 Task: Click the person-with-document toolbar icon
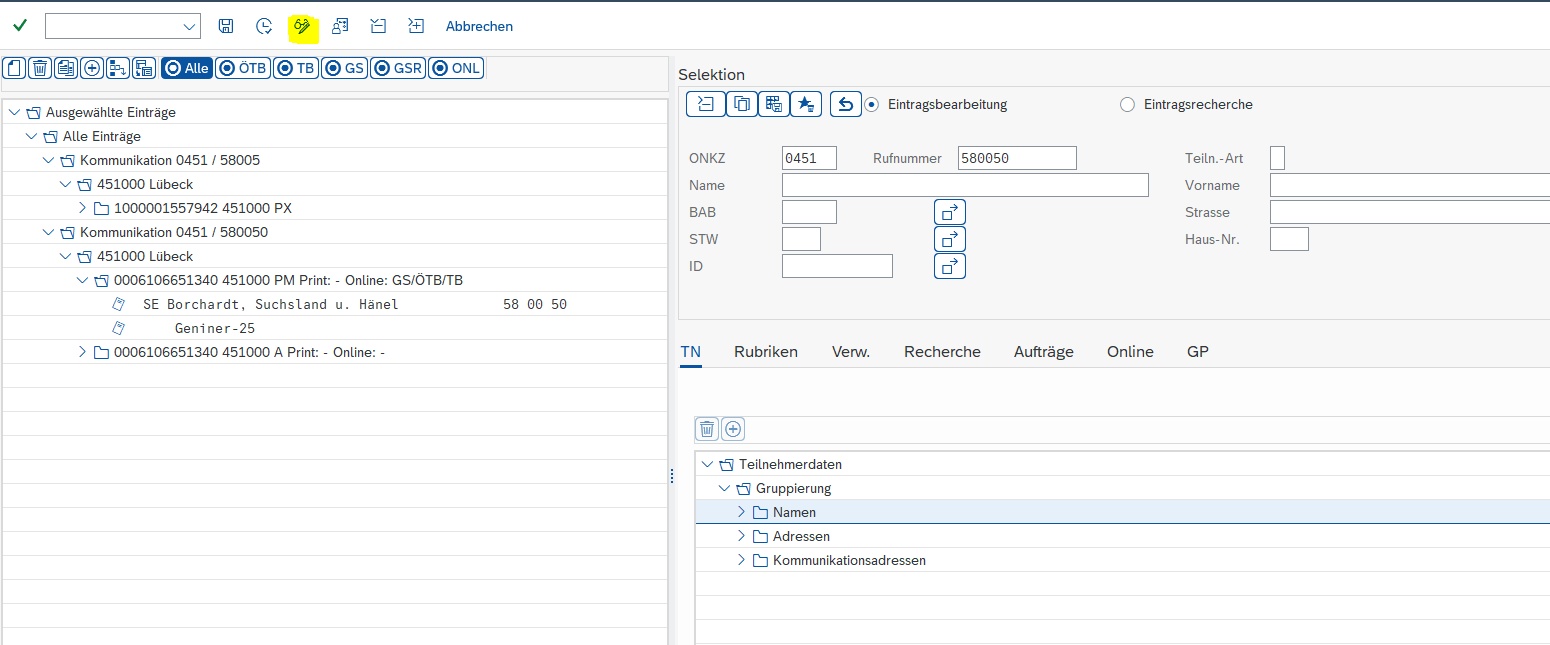(x=340, y=26)
